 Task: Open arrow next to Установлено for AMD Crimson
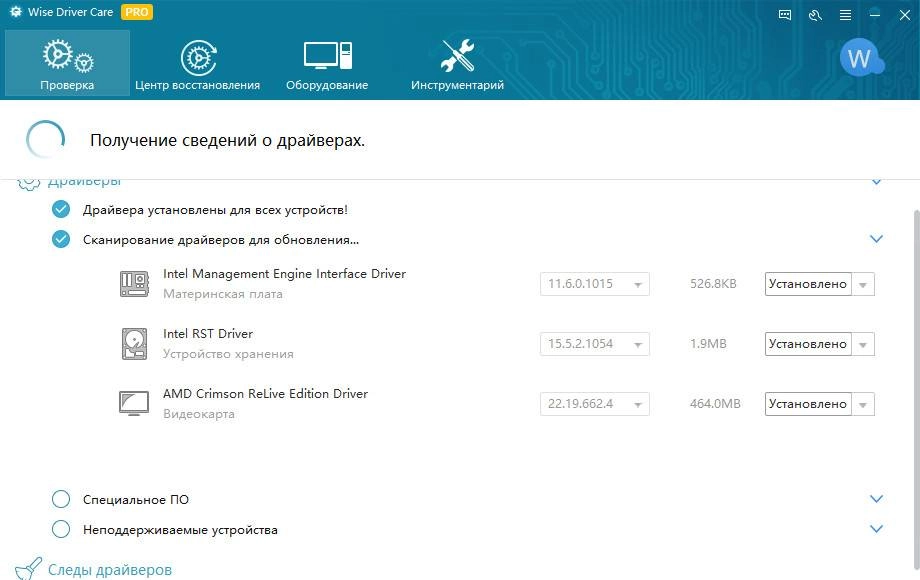tap(863, 404)
